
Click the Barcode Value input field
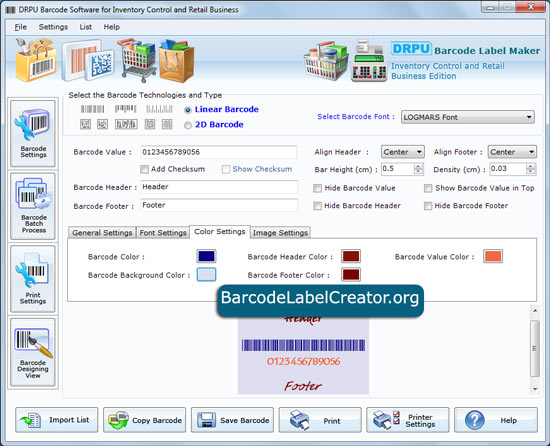pyautogui.click(x=219, y=152)
